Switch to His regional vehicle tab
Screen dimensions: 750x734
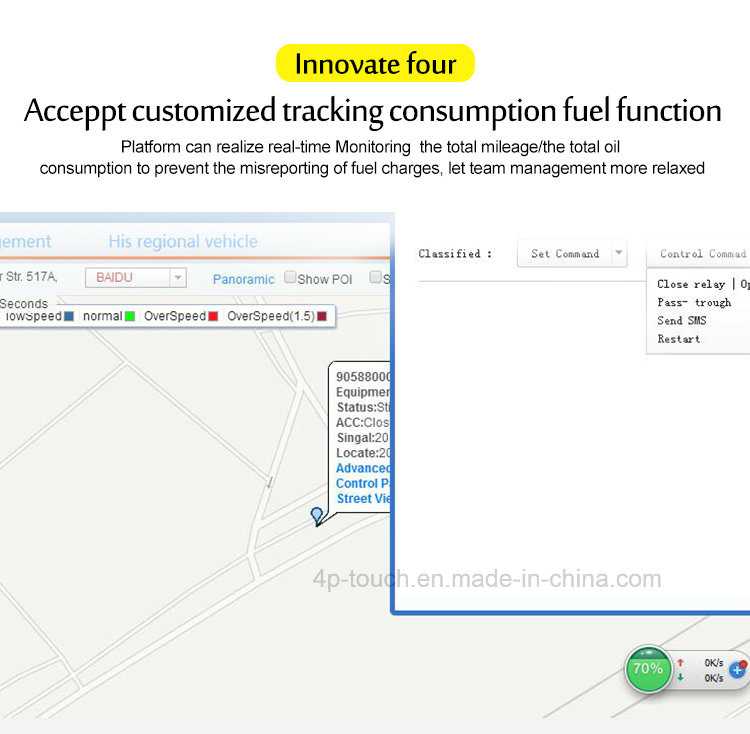[183, 241]
